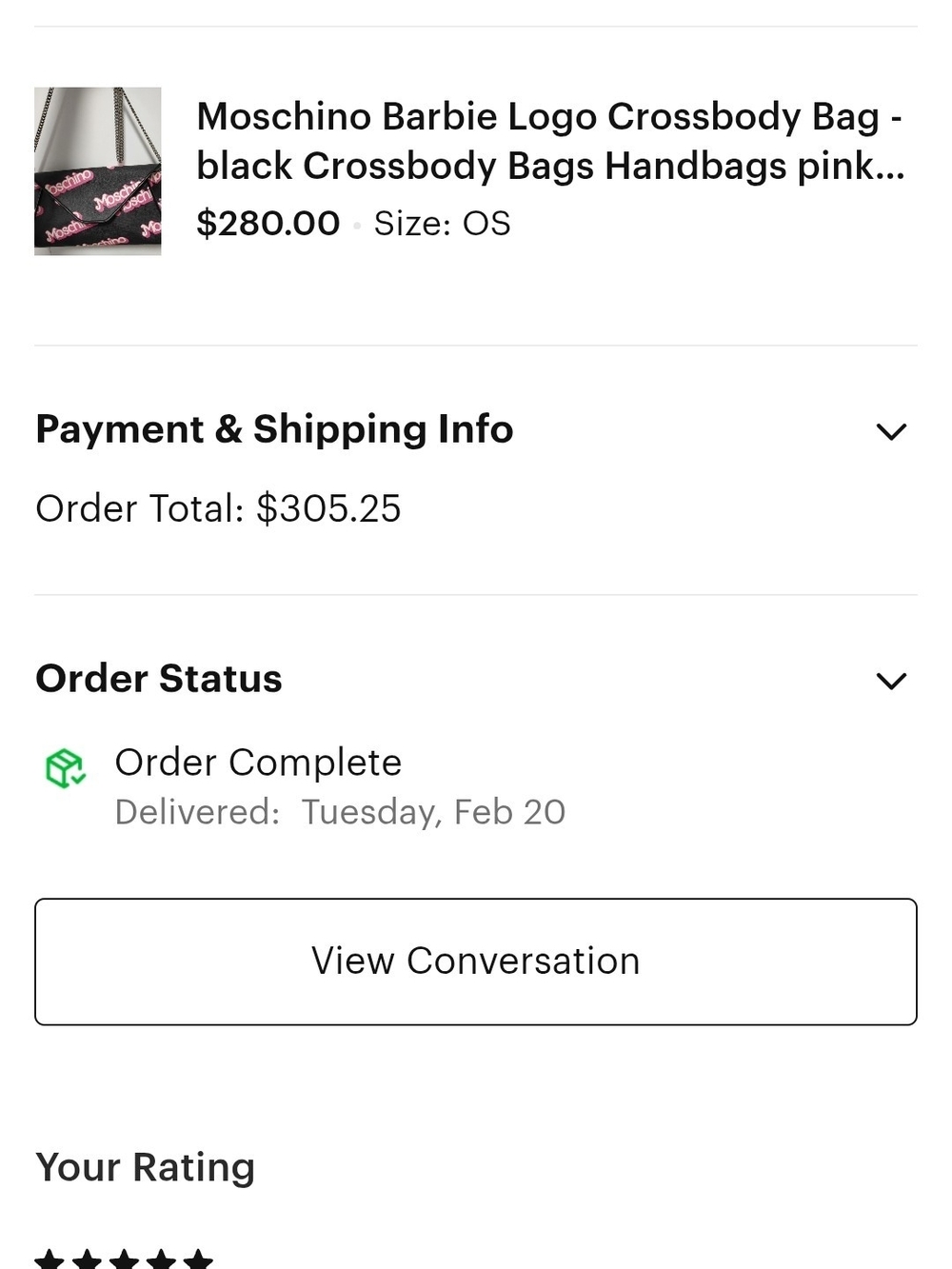
Task: Select the second rating star
Action: pyautogui.click(x=87, y=1259)
